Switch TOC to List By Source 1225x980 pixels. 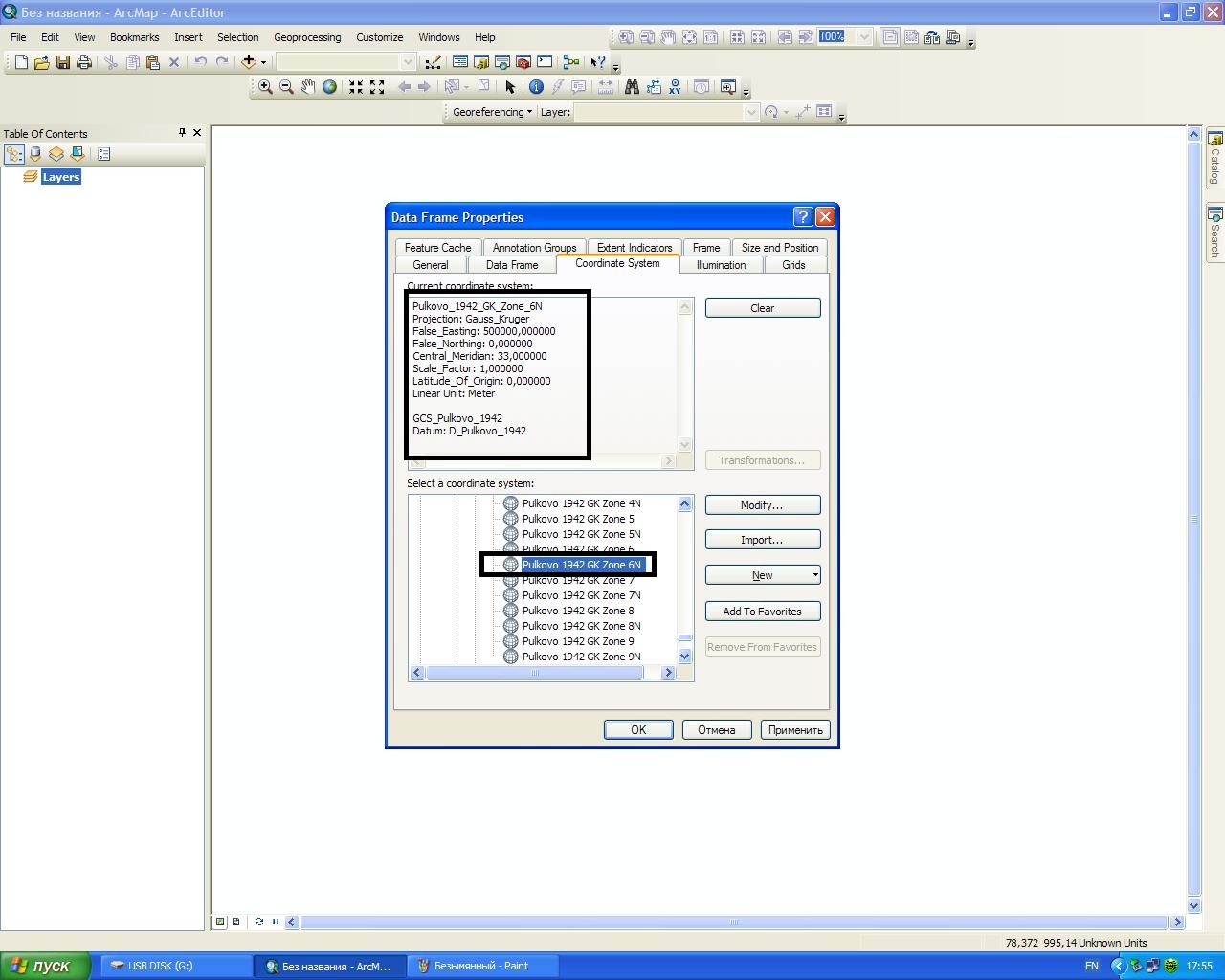point(35,154)
